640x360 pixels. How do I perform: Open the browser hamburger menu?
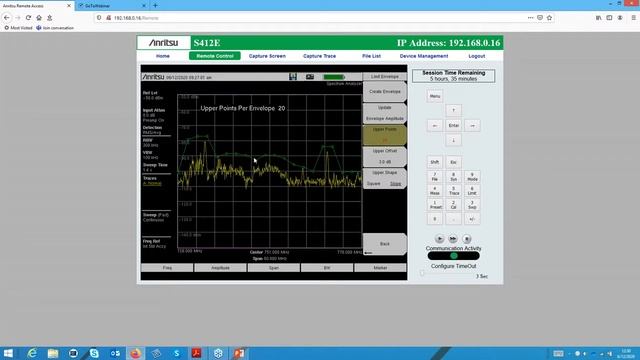[633, 18]
